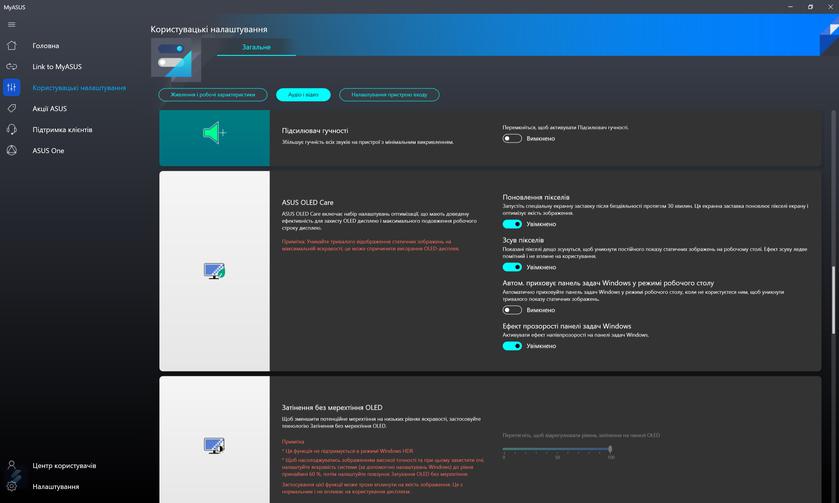Turn off the Зсув пікселів toggle
Image resolution: width=839 pixels, height=503 pixels.
[x=512, y=267]
